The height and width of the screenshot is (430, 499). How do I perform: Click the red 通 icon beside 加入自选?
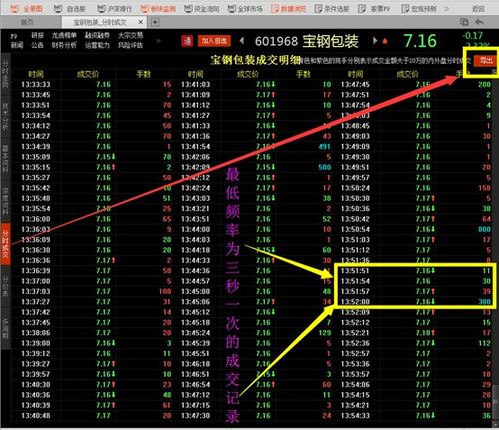tap(187, 41)
